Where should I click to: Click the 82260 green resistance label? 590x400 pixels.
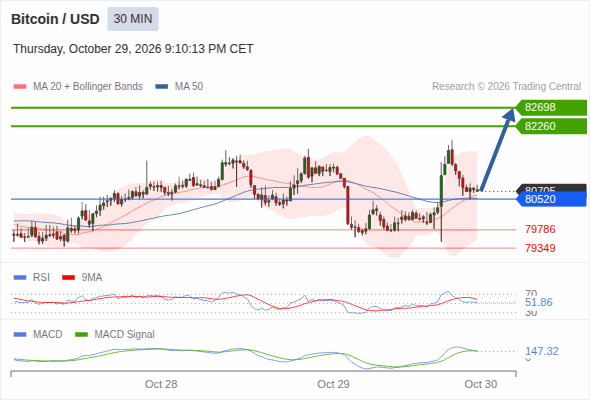551,126
